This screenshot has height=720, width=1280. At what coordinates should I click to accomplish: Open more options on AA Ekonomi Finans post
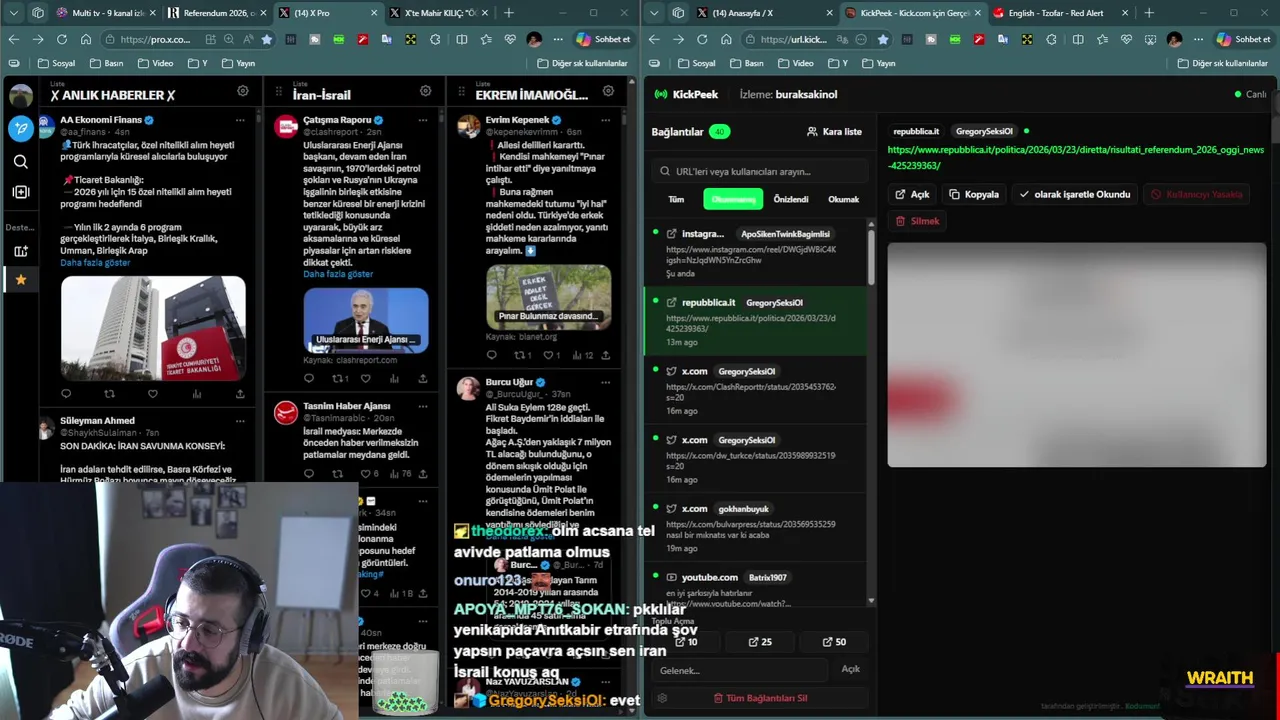point(240,120)
